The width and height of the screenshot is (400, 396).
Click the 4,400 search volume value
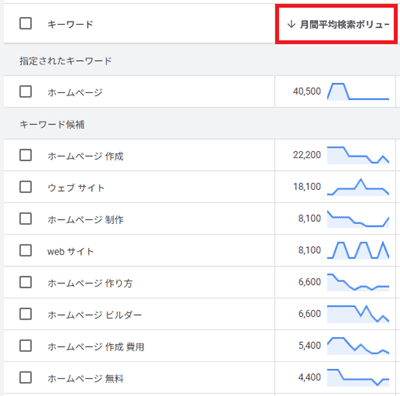[x=310, y=377]
